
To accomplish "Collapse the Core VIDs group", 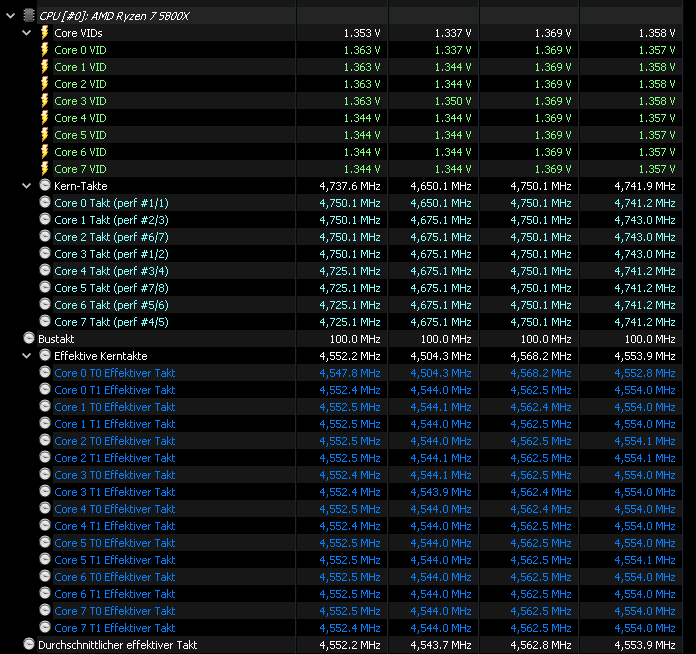I will (x=27, y=33).
